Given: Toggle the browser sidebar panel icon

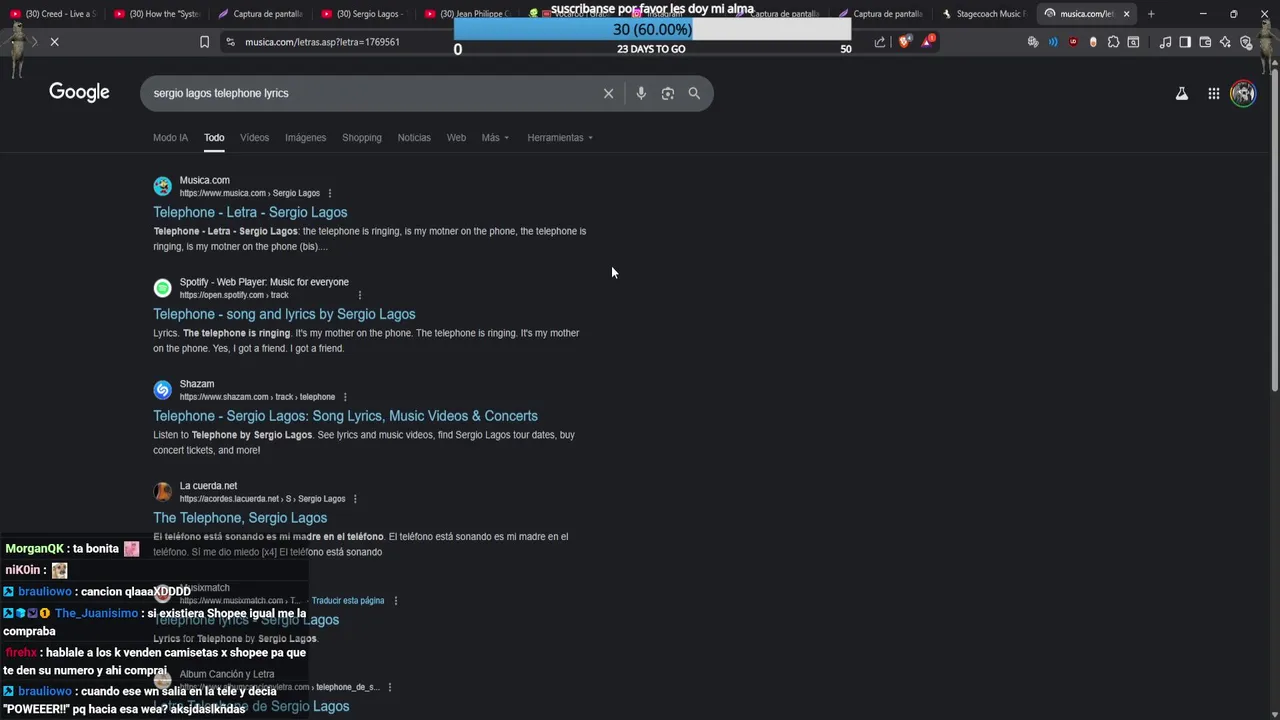Looking at the screenshot, I should 1185,42.
